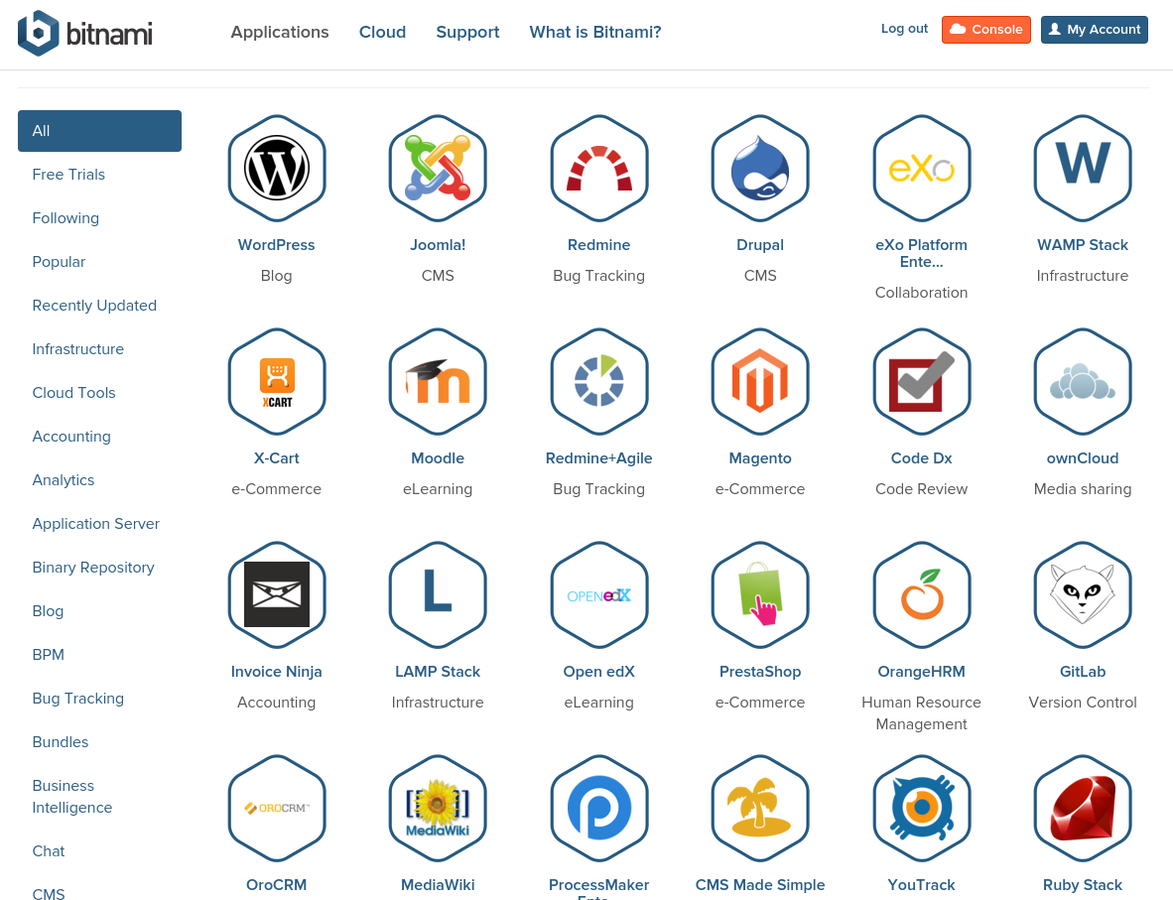
Task: Select the X-Cart icon
Action: [x=277, y=382]
